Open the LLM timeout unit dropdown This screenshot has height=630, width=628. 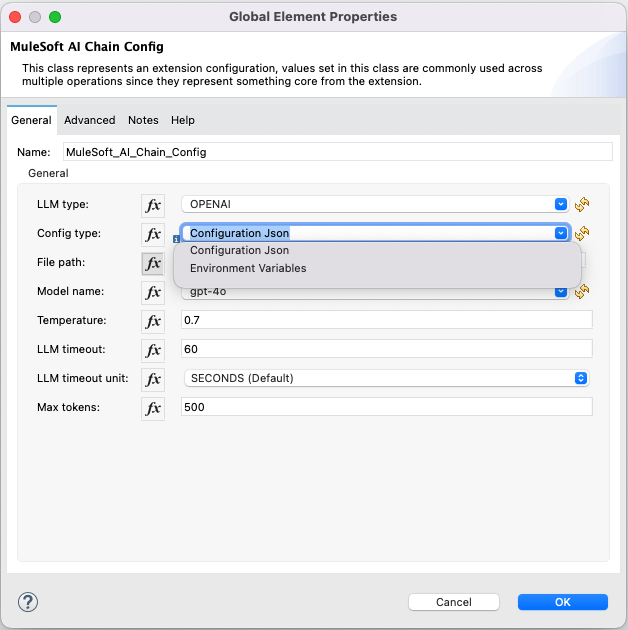386,378
